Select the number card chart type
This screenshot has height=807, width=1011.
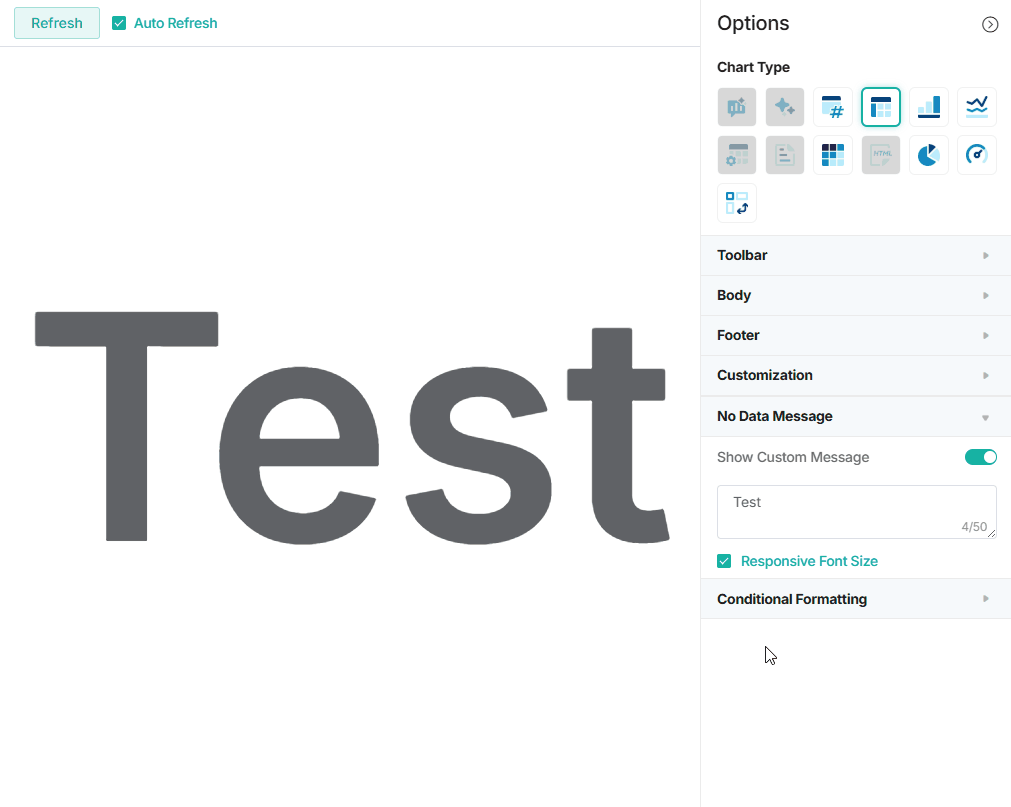pos(833,107)
